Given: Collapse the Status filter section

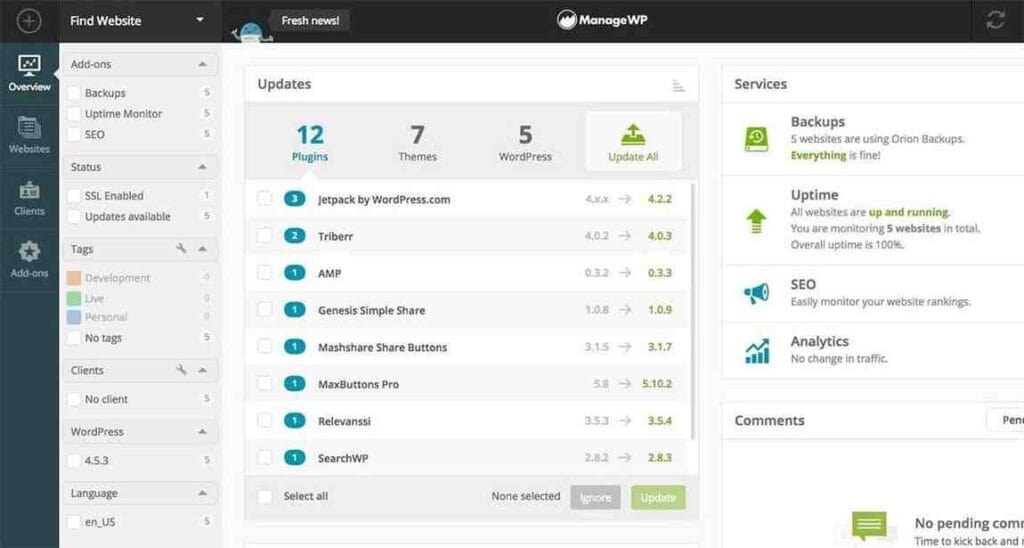Looking at the screenshot, I should pos(202,167).
